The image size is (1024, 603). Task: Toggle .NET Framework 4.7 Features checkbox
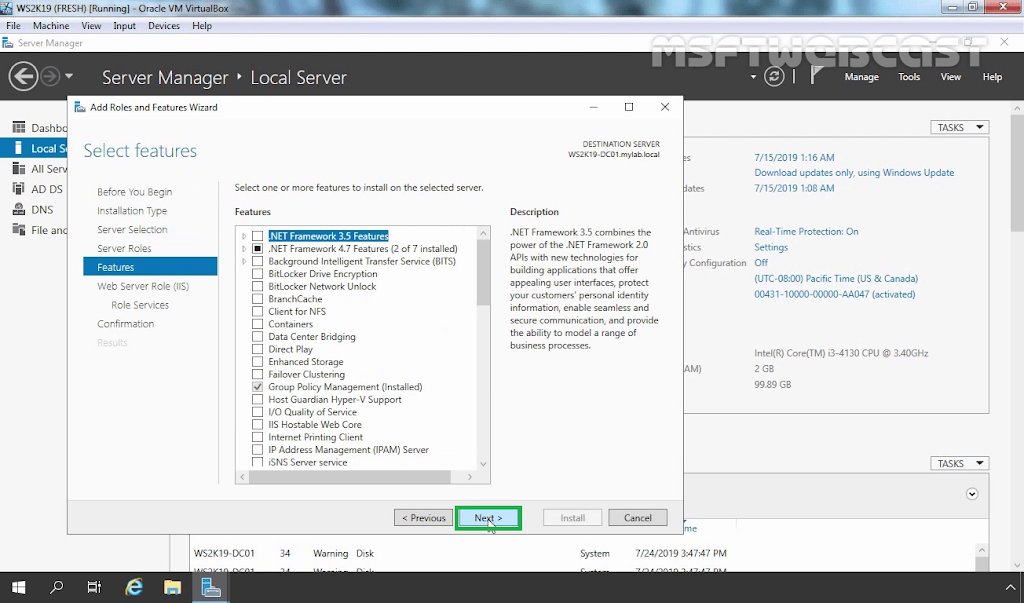coord(258,249)
